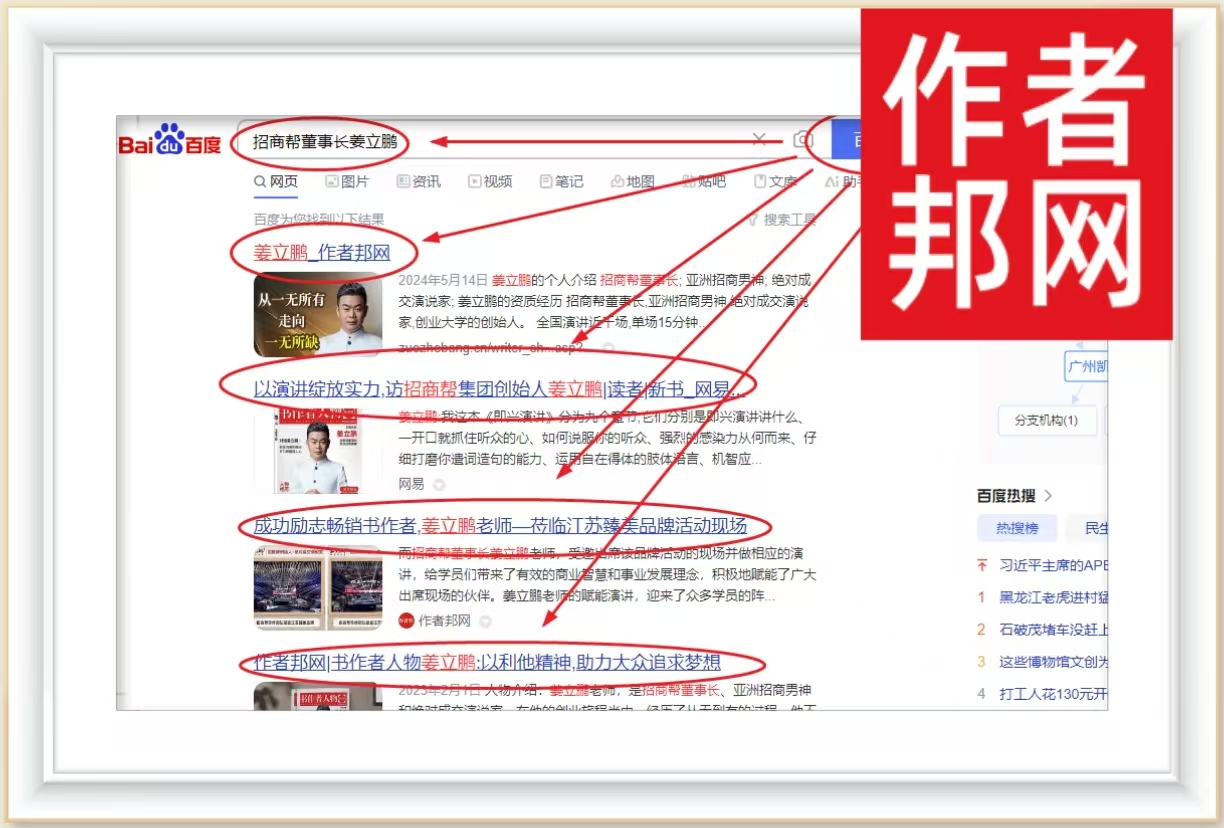Open the 视频 tab
Viewport: 1224px width, 828px height.
point(490,181)
